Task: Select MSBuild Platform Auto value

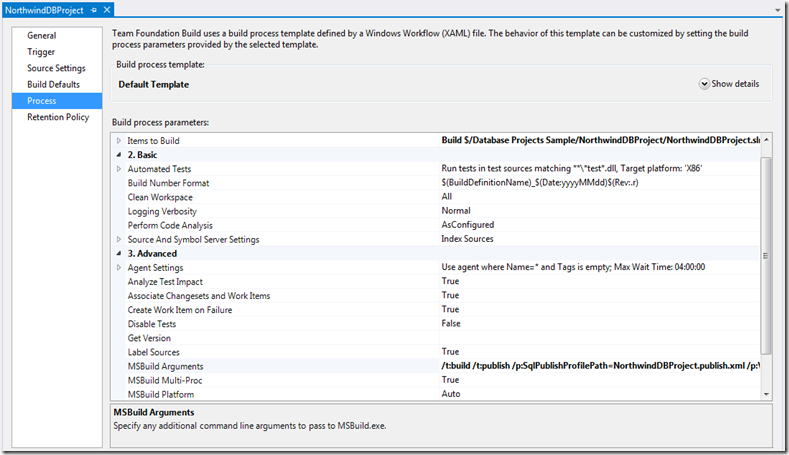Action: pyautogui.click(x=451, y=394)
